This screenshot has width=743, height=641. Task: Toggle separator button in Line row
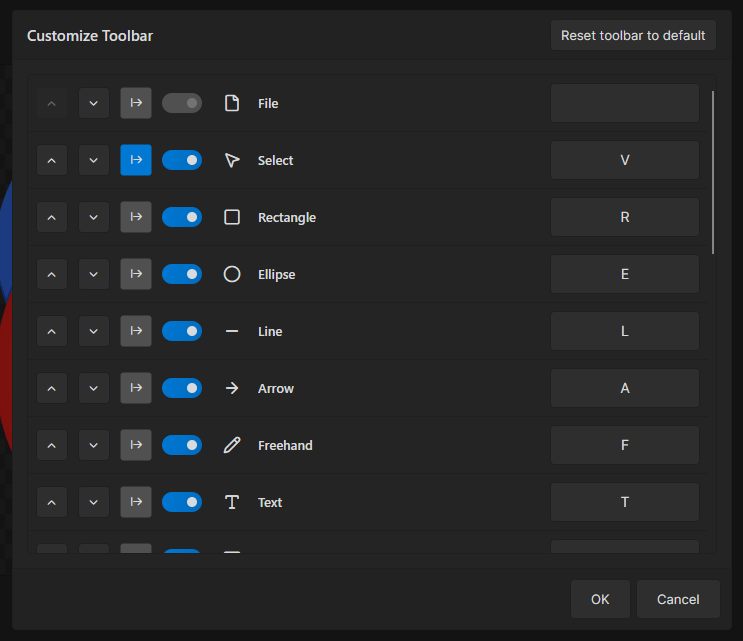(x=136, y=331)
